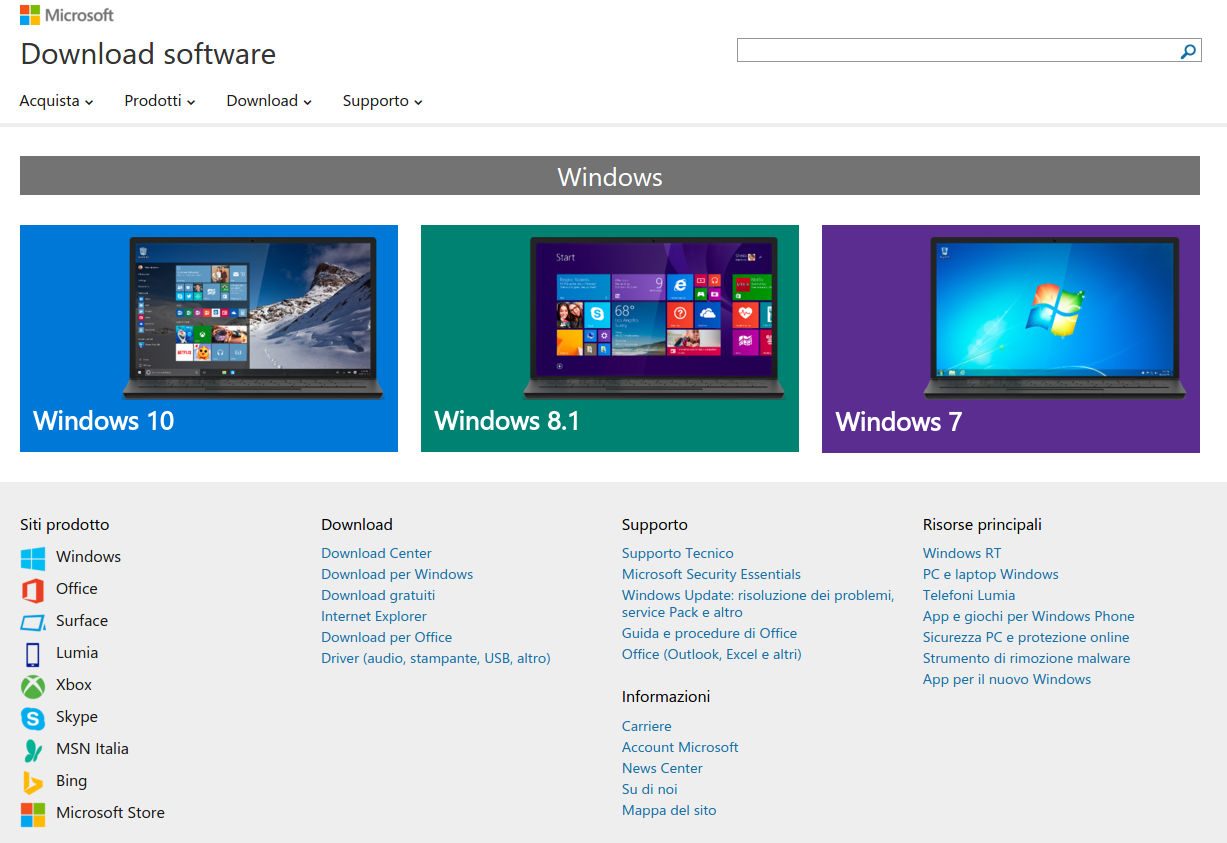1227x843 pixels.
Task: Open Download per Office link
Action: point(386,637)
